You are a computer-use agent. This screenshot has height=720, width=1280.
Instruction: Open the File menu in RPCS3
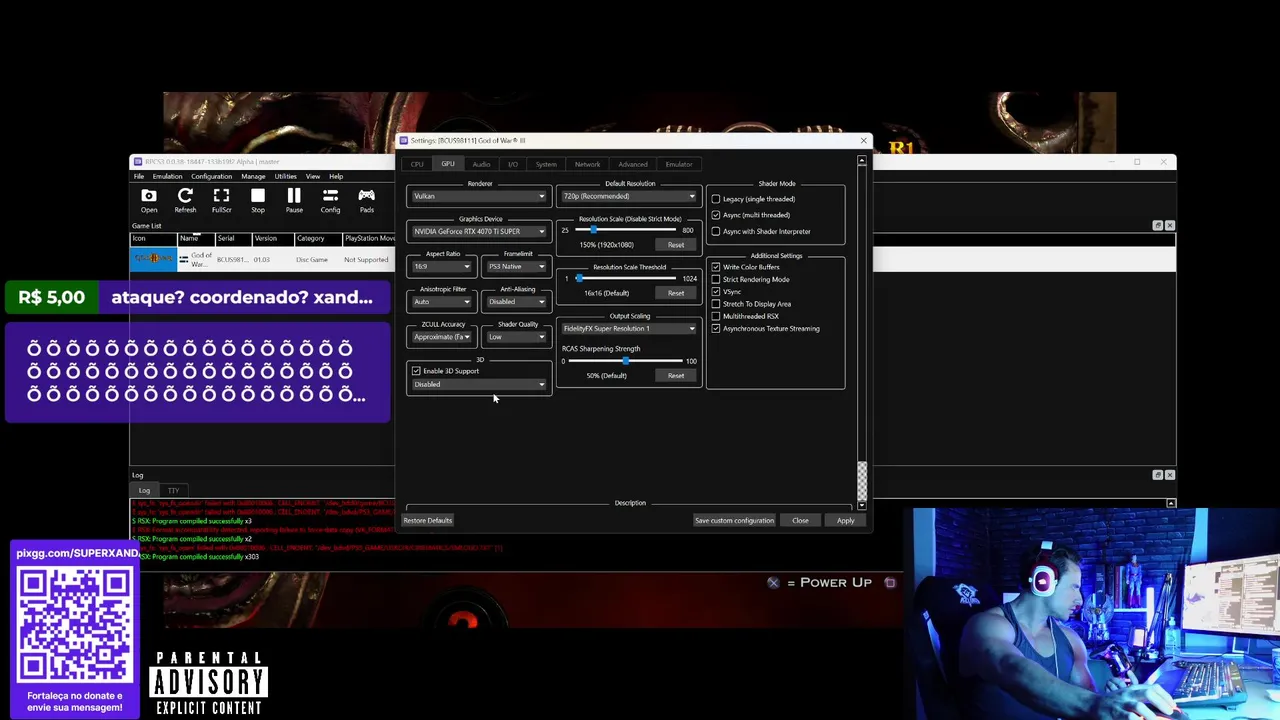[x=139, y=177]
